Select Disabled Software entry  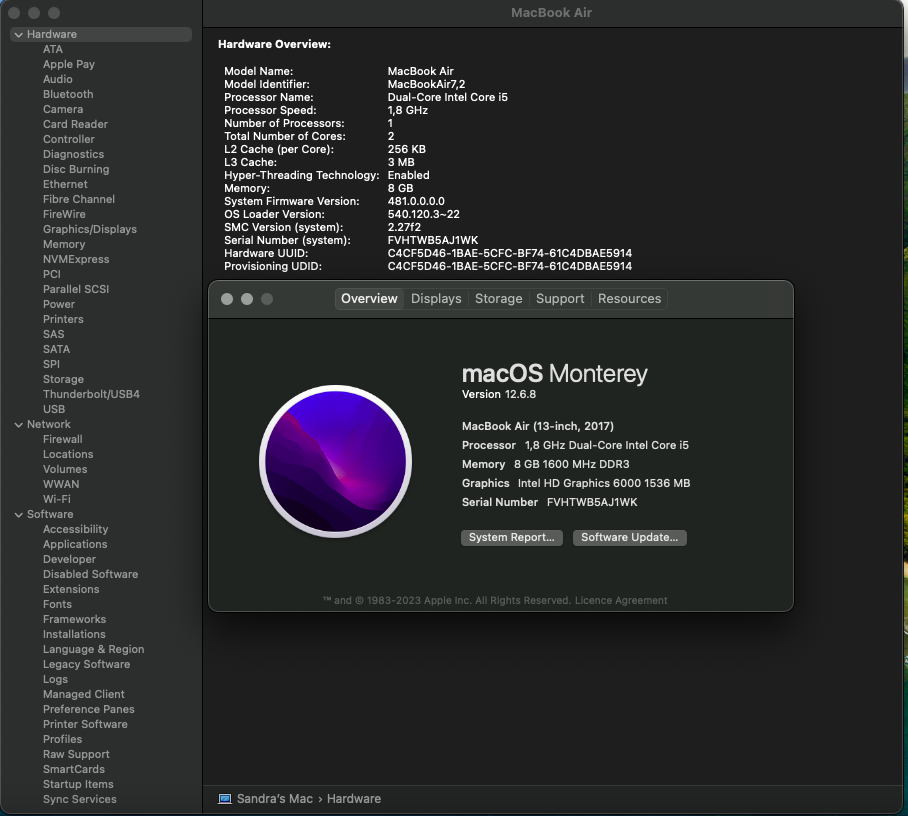(90, 575)
